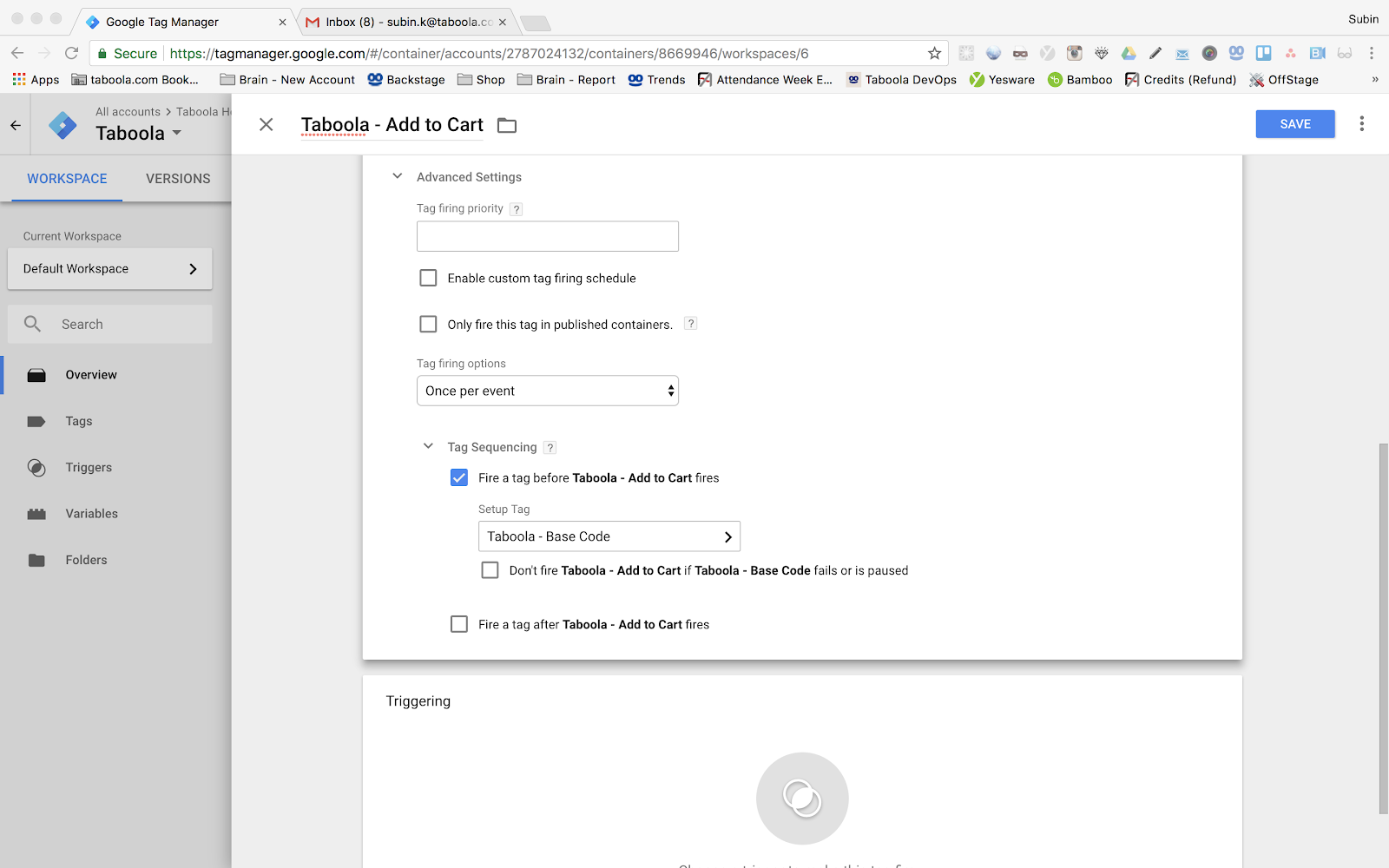Click the Google Drive extension icon
Screen dimensions: 1389x868
[1129, 53]
